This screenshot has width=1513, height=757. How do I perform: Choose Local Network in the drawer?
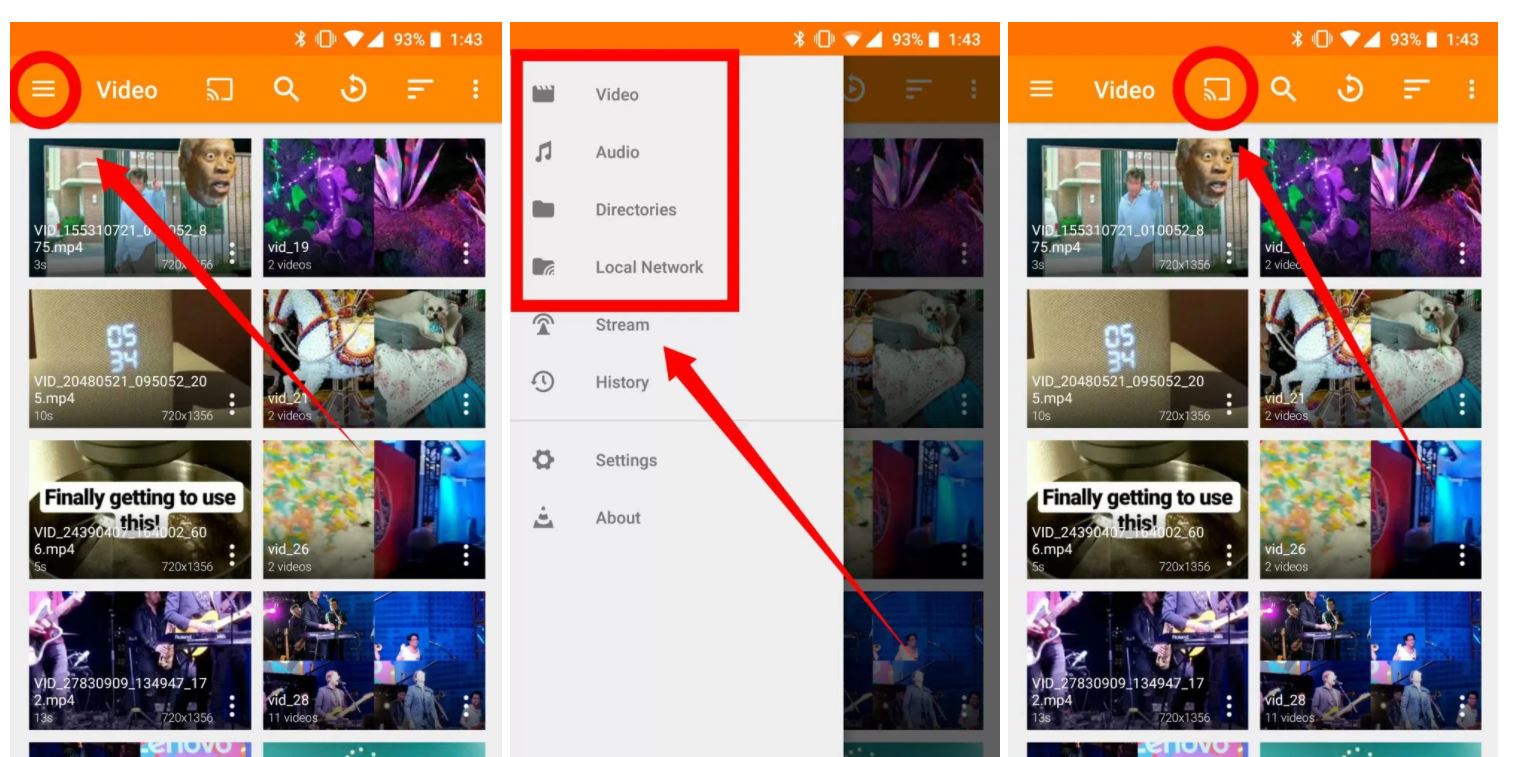pos(648,267)
